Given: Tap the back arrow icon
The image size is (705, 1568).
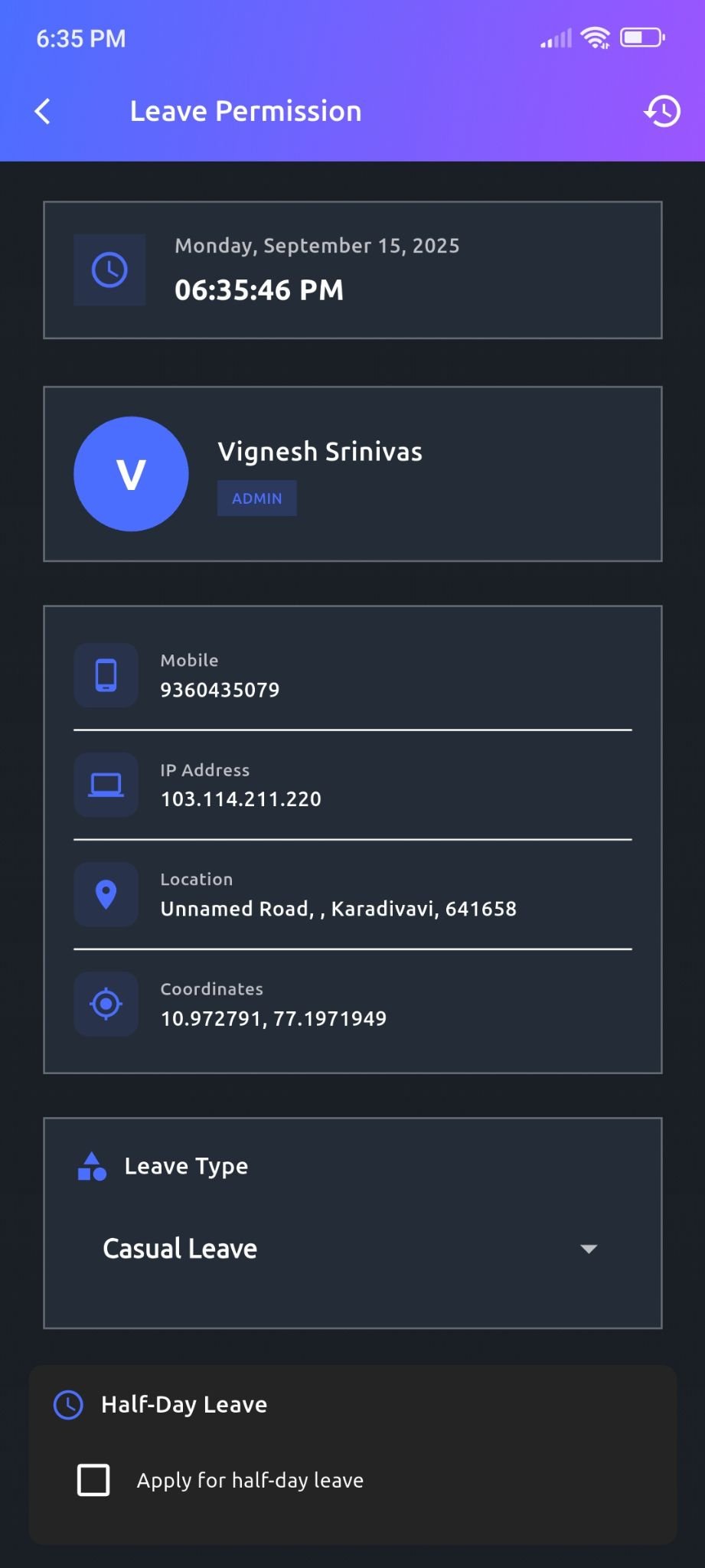Looking at the screenshot, I should pyautogui.click(x=43, y=112).
